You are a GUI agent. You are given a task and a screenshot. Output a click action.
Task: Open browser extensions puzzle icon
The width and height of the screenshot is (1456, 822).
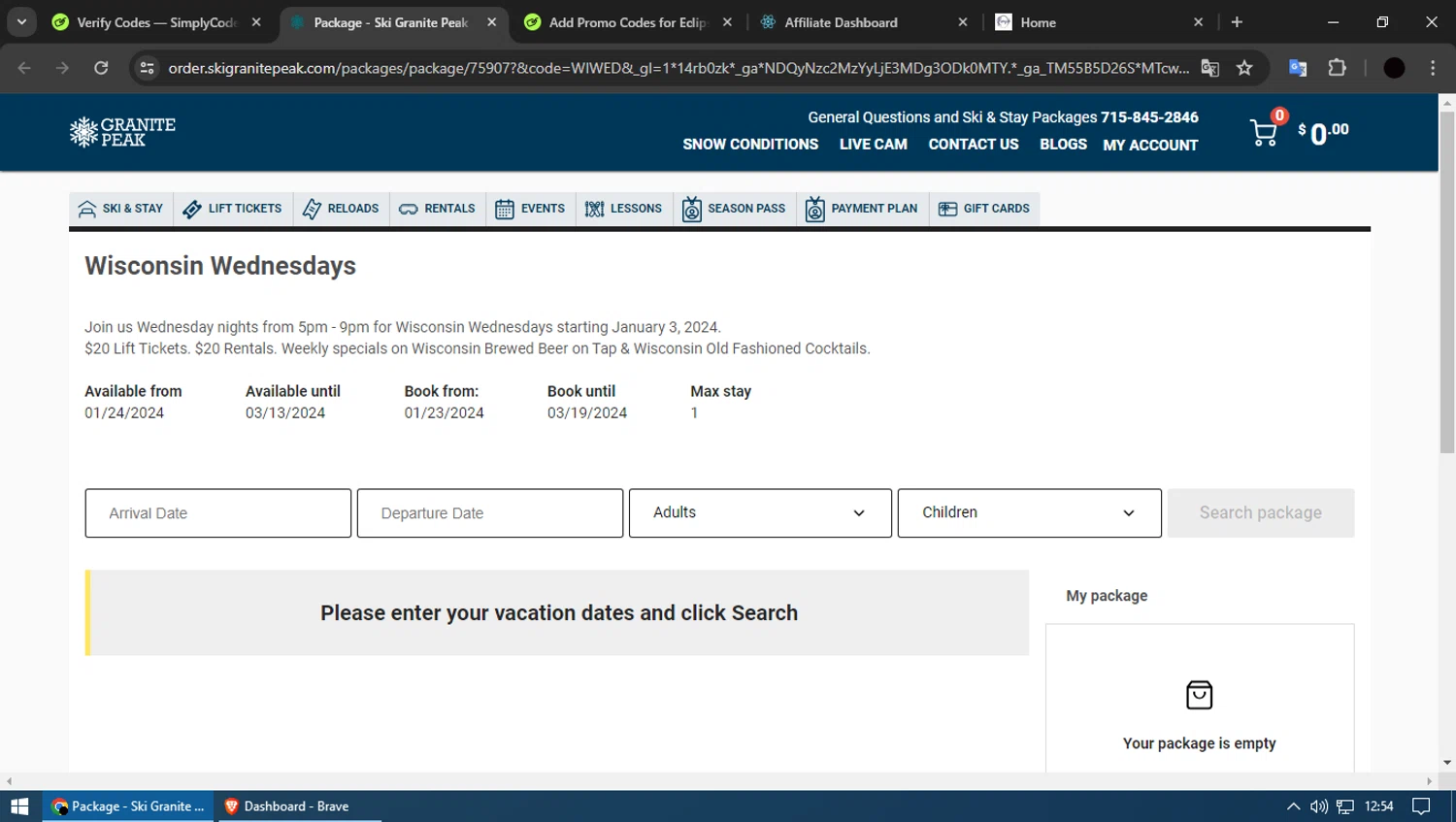coord(1337,68)
